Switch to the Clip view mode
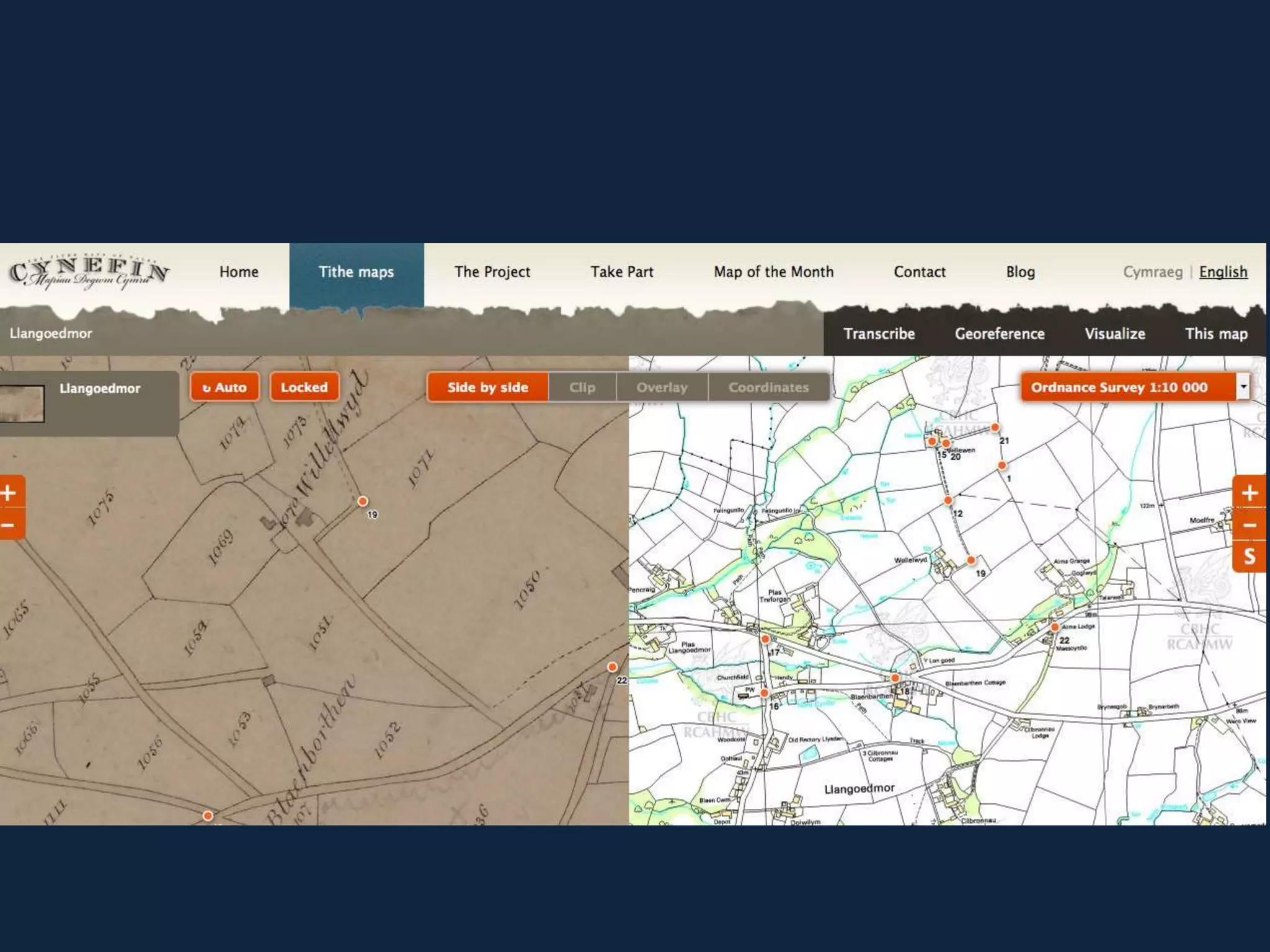Screen dimensions: 1270x952 [582, 387]
